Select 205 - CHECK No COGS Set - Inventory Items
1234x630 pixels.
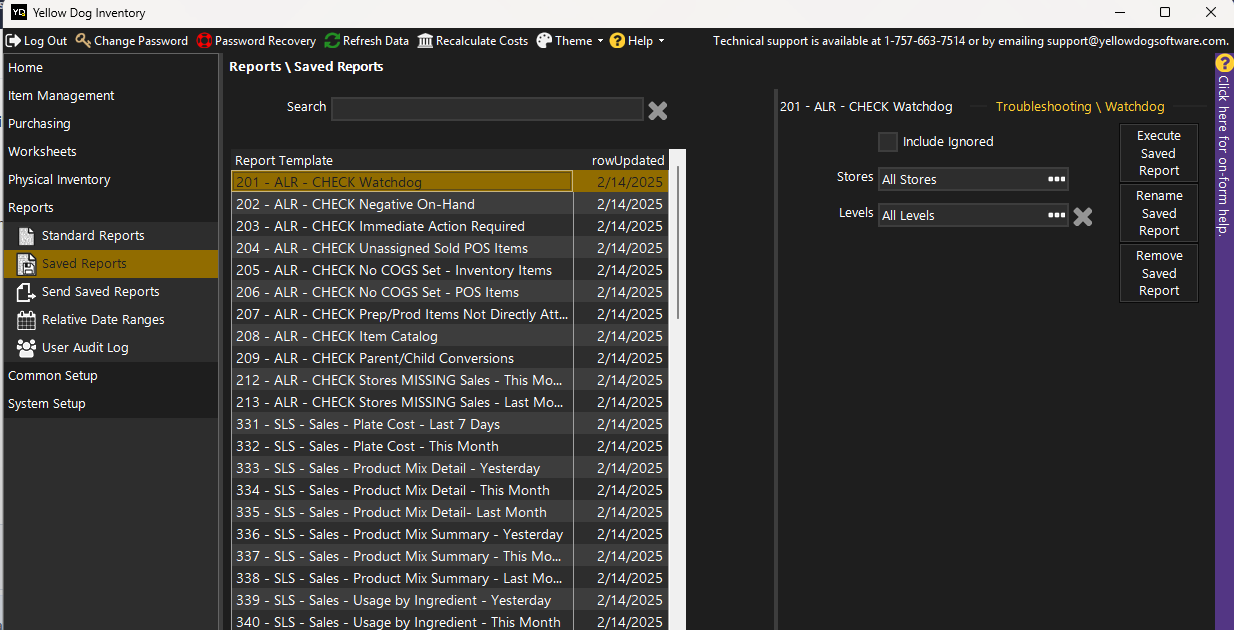pos(449,270)
